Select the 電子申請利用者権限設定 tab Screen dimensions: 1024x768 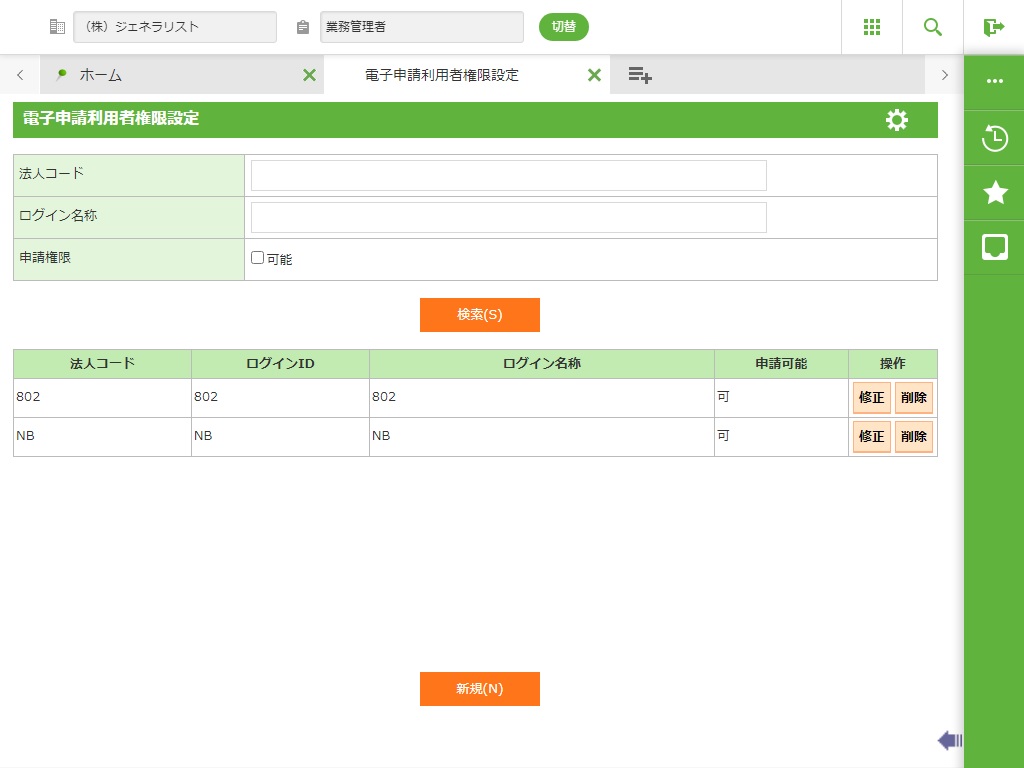point(442,75)
